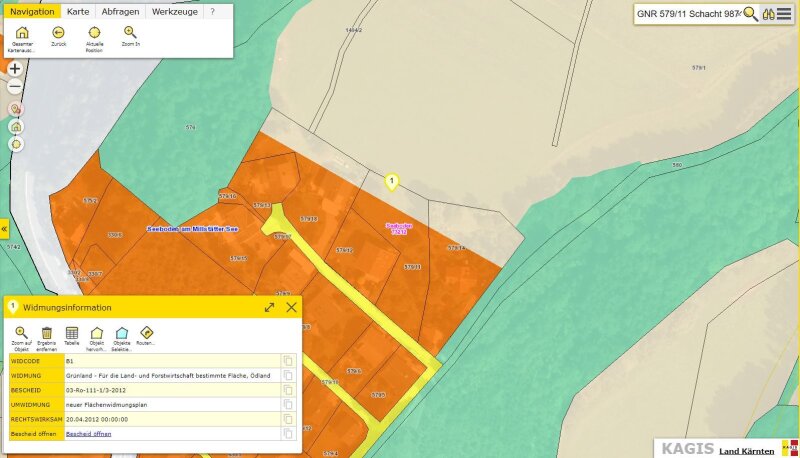The height and width of the screenshot is (458, 800).
Task: Click Aktuelle Position in Navigation toolbar
Action: (94, 33)
